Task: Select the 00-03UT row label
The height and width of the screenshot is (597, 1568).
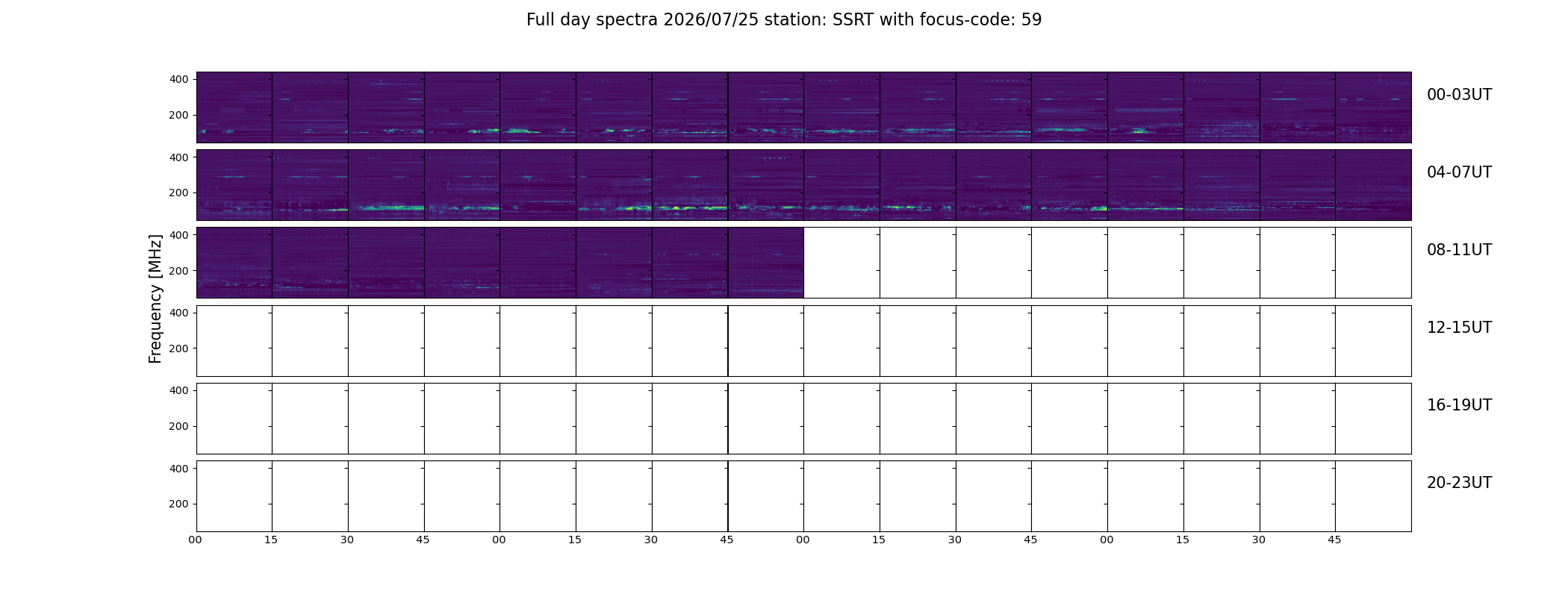Action: pos(1459,95)
